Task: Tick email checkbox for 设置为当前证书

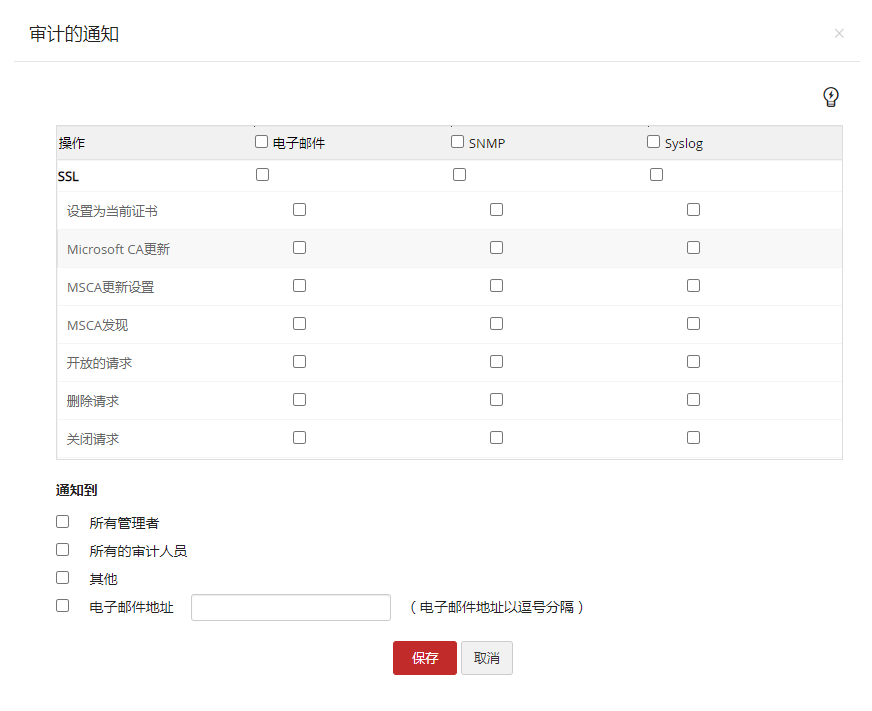Action: [x=300, y=210]
